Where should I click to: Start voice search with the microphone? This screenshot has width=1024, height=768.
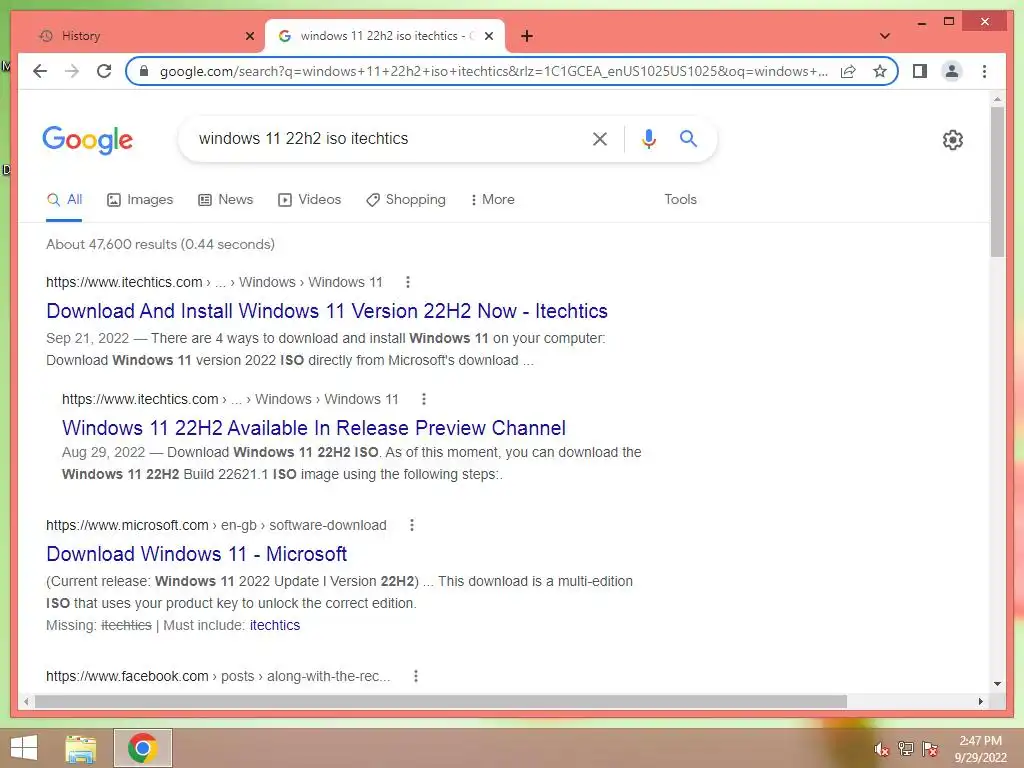click(x=648, y=138)
